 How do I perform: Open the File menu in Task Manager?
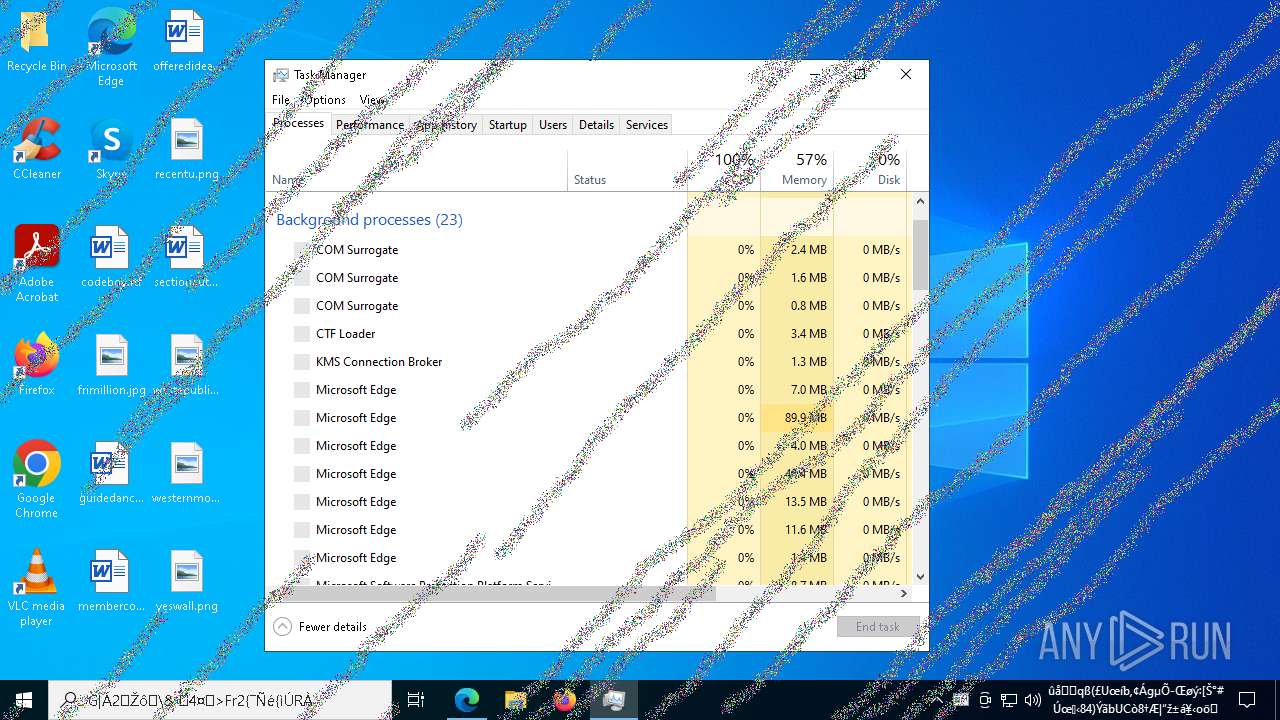click(x=281, y=100)
